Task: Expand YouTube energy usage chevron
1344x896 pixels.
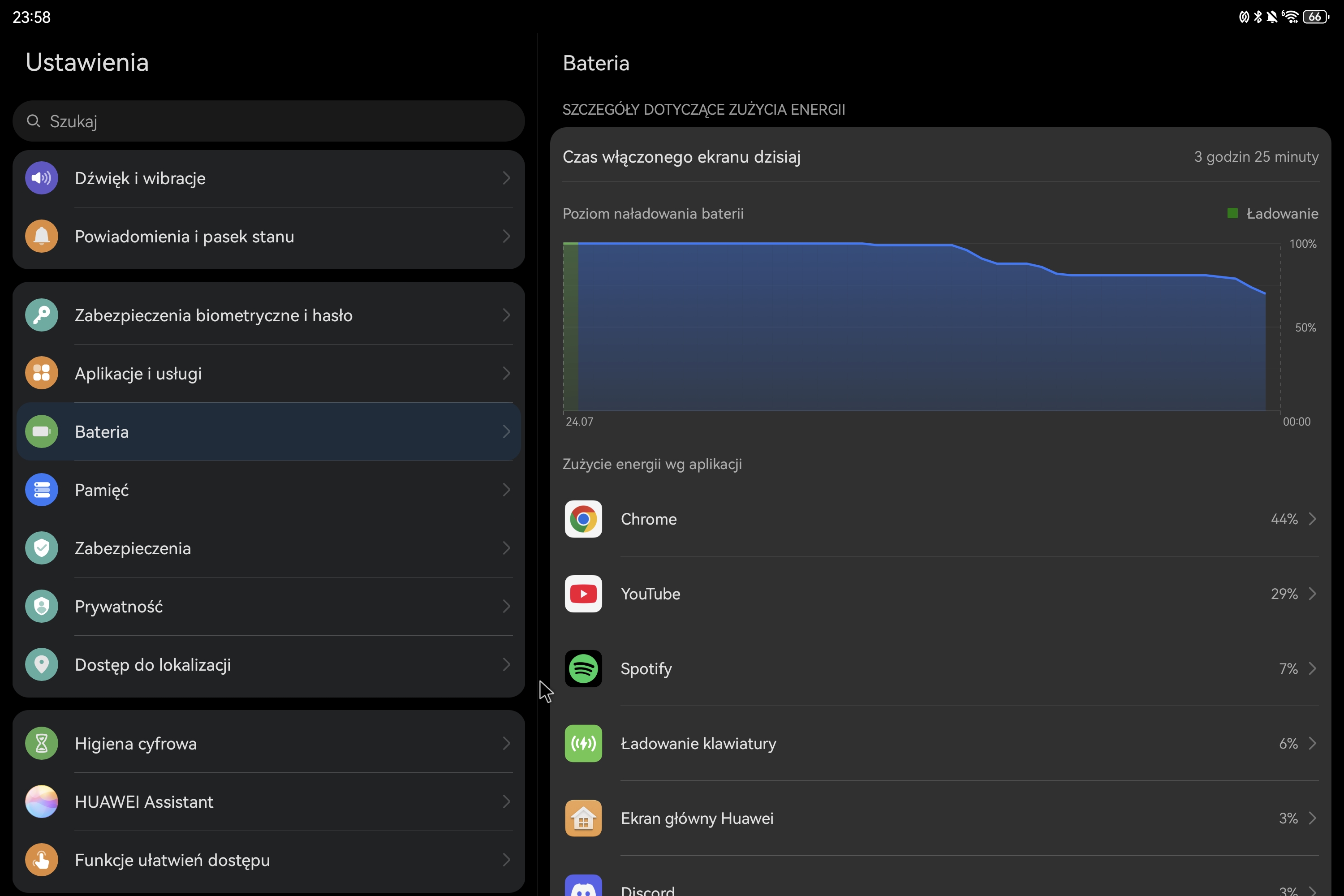Action: tap(1313, 594)
